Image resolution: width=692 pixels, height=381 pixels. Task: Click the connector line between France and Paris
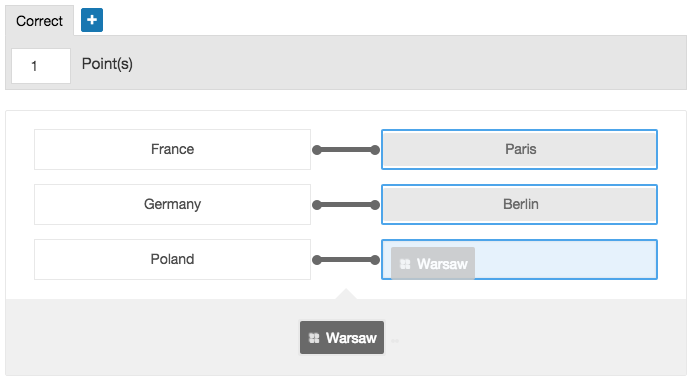346,150
